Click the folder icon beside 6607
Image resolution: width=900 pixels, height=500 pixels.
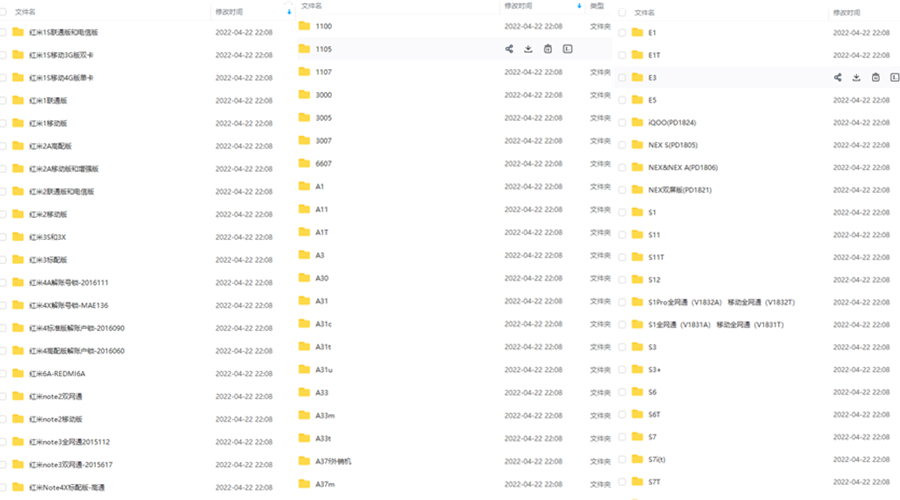point(304,164)
